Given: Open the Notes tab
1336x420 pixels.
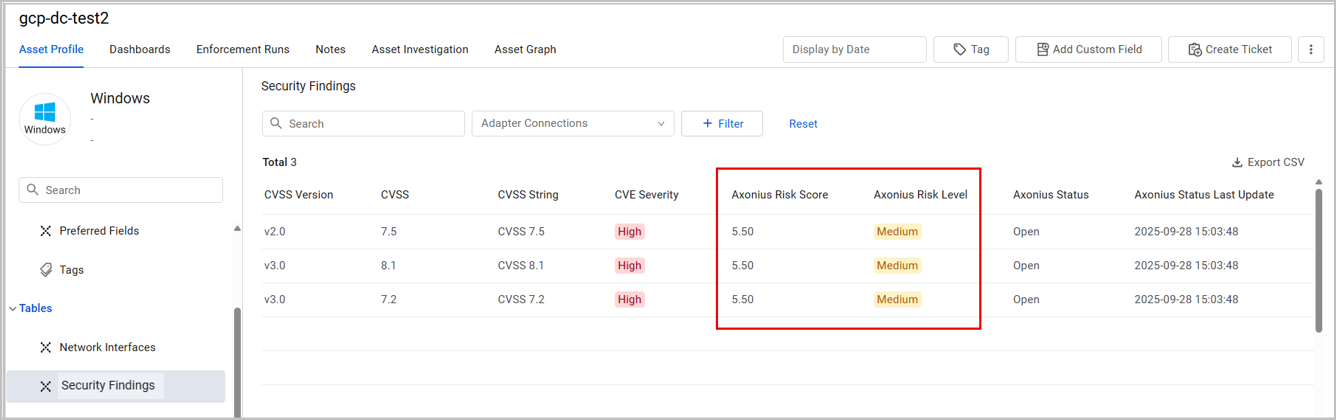Looking at the screenshot, I should pos(330,49).
